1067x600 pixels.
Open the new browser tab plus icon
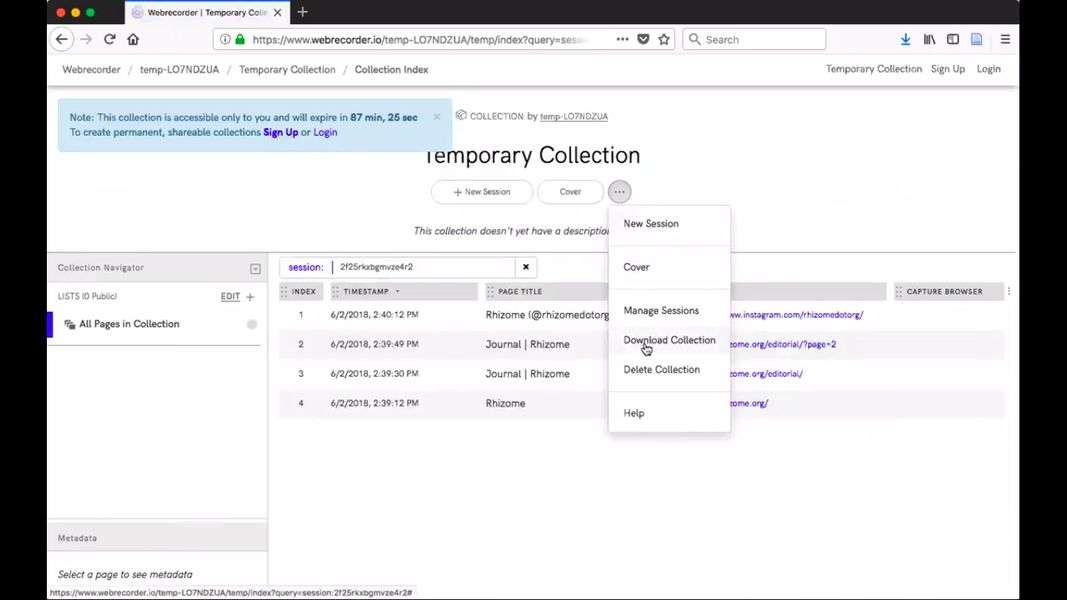point(303,12)
